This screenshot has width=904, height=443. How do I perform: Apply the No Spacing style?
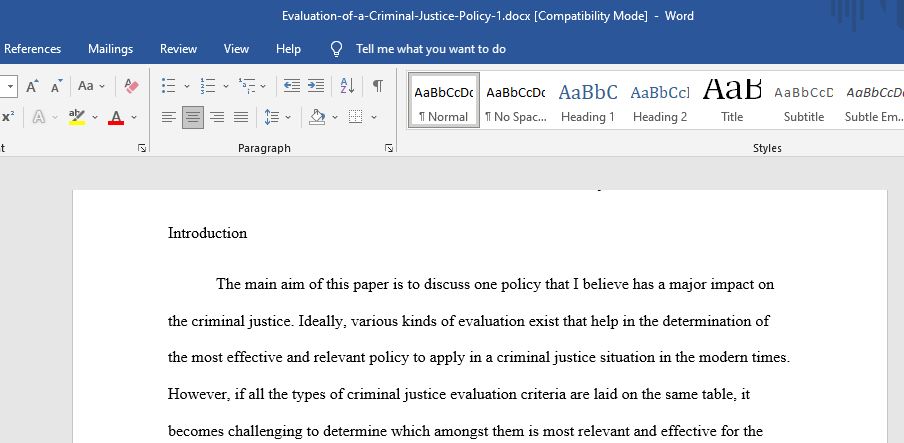coord(515,100)
